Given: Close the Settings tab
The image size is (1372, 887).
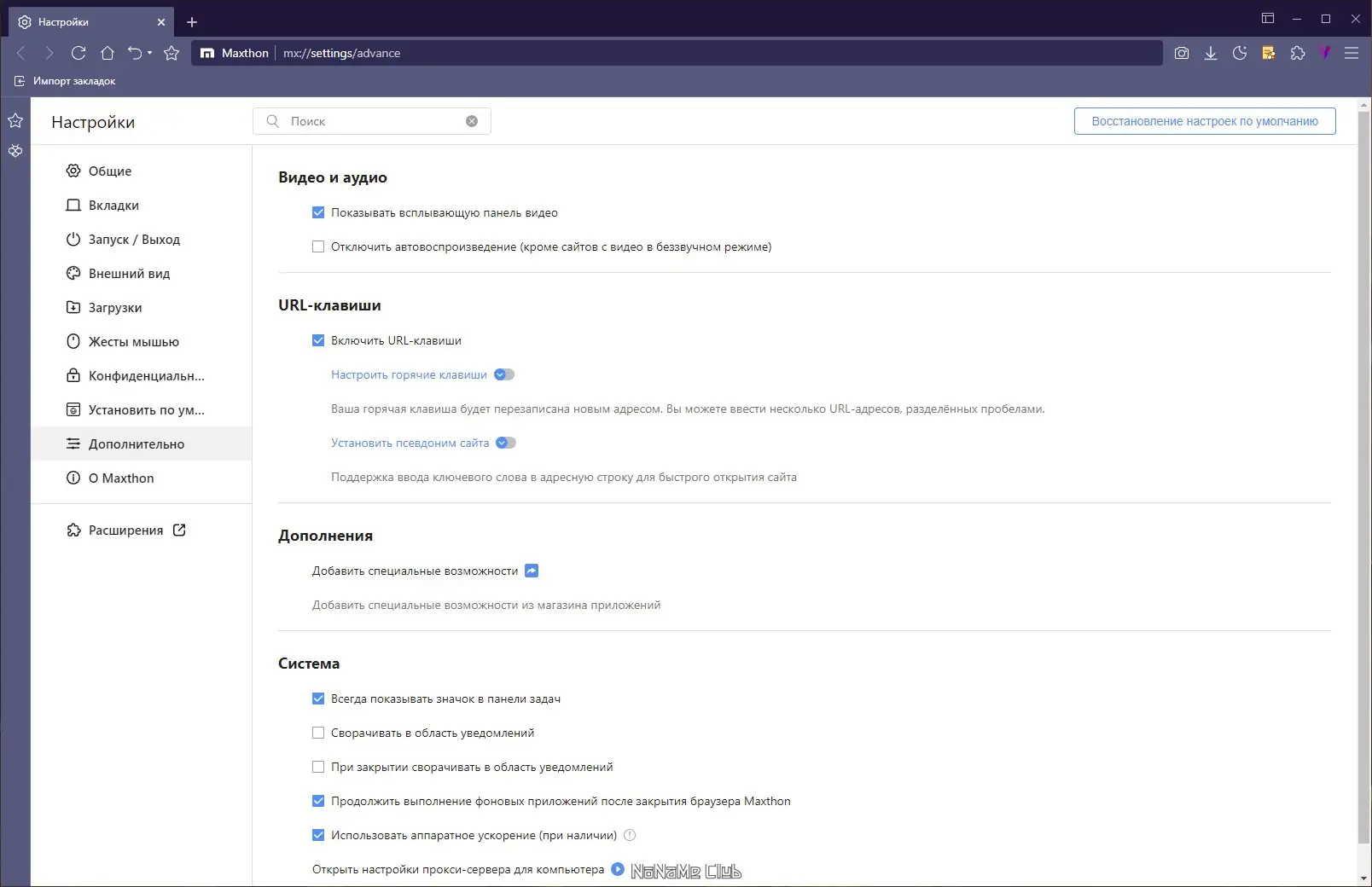Looking at the screenshot, I should 160,22.
